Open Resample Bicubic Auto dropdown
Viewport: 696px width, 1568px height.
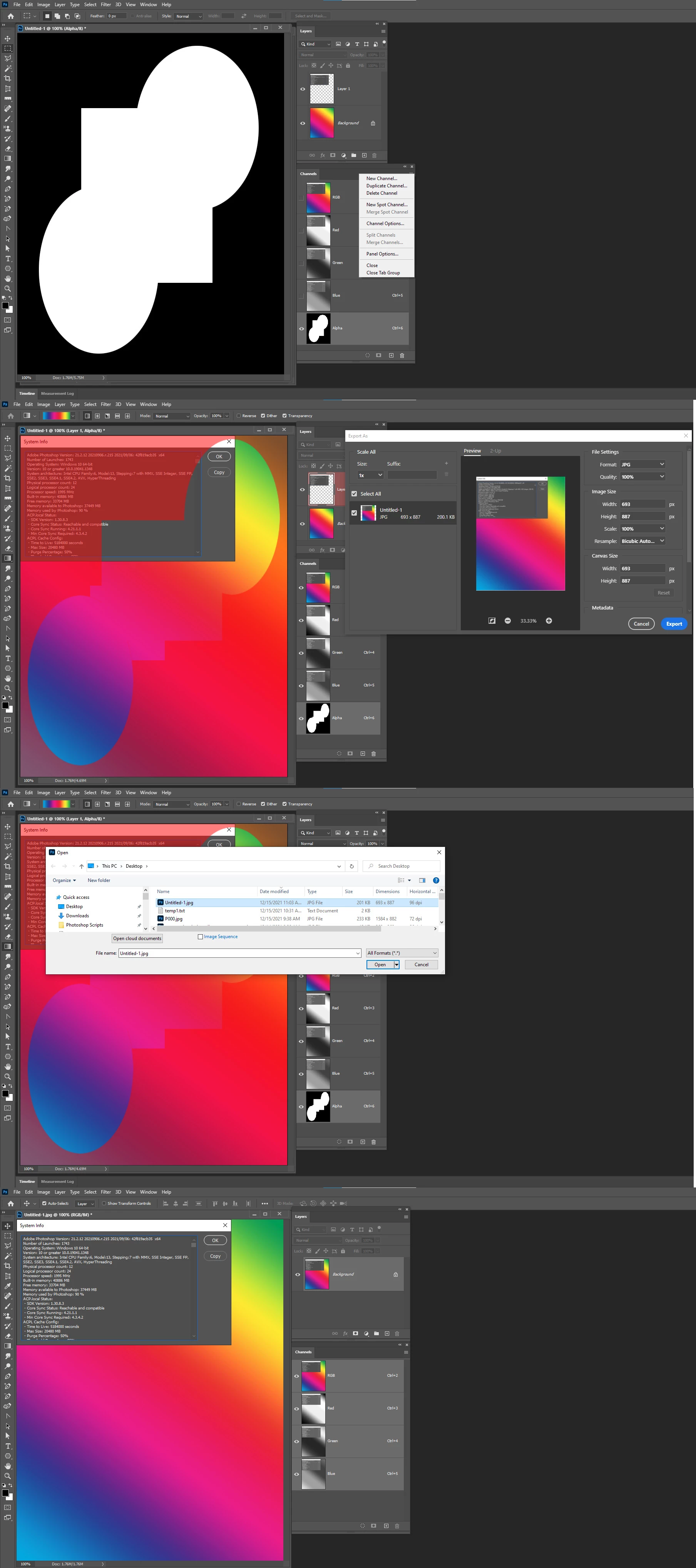[x=642, y=541]
